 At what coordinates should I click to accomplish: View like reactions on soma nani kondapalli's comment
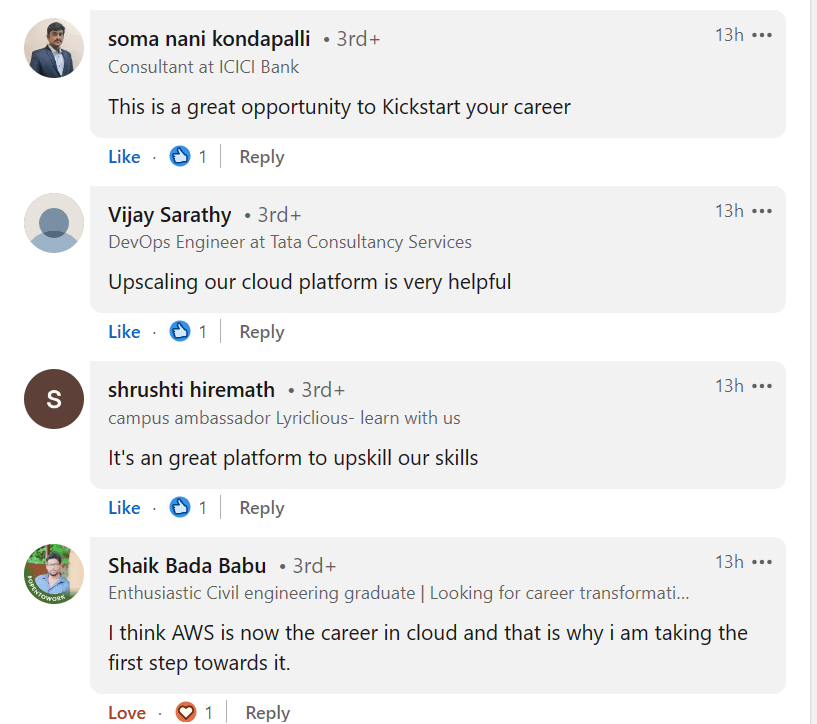pyautogui.click(x=189, y=157)
